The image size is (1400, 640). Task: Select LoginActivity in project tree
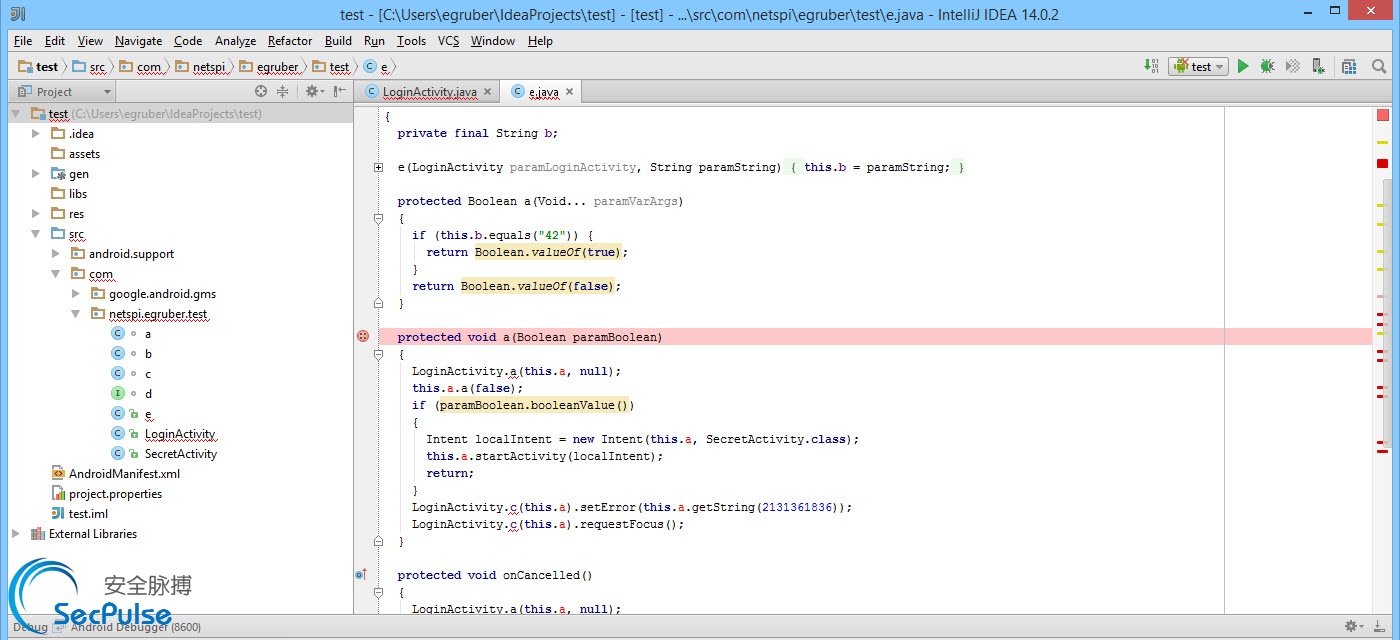tap(180, 434)
